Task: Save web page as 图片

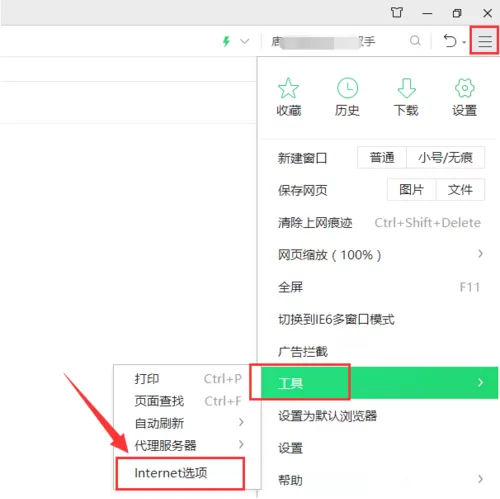Action: (x=412, y=190)
